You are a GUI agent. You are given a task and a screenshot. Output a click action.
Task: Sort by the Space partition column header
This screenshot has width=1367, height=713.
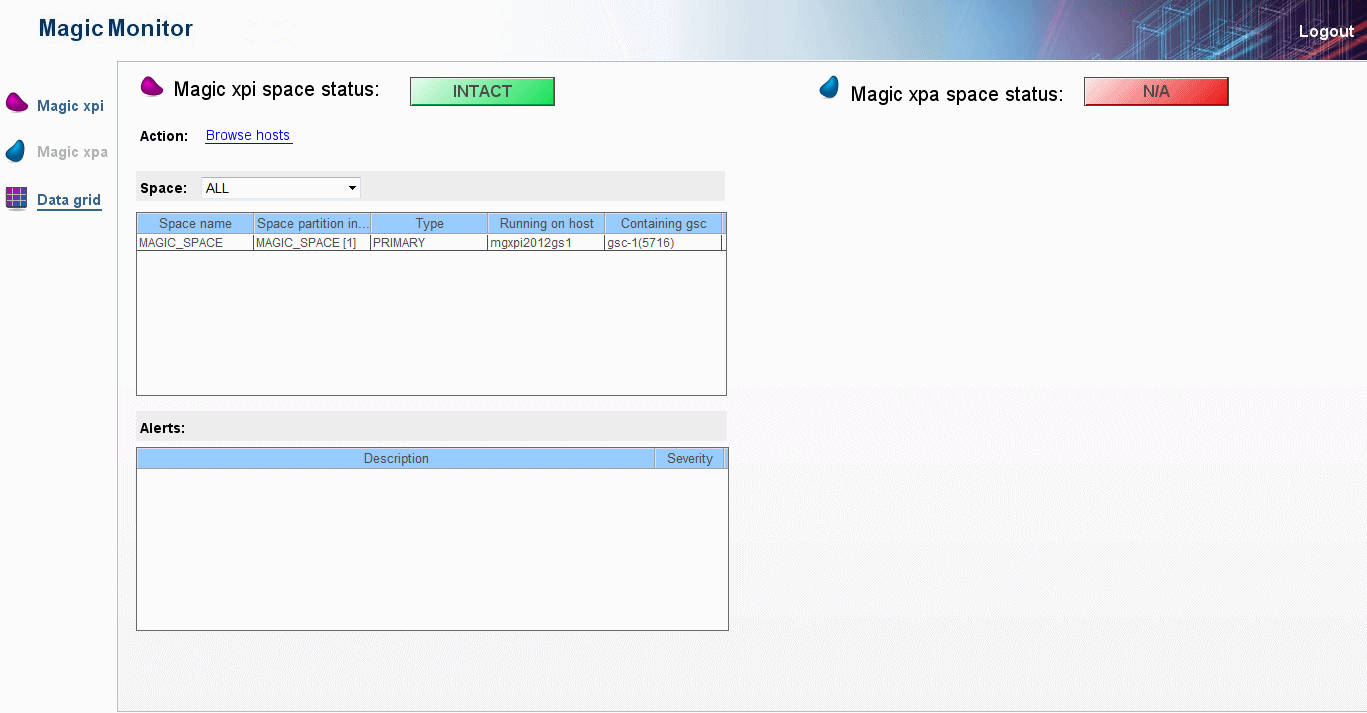point(312,223)
